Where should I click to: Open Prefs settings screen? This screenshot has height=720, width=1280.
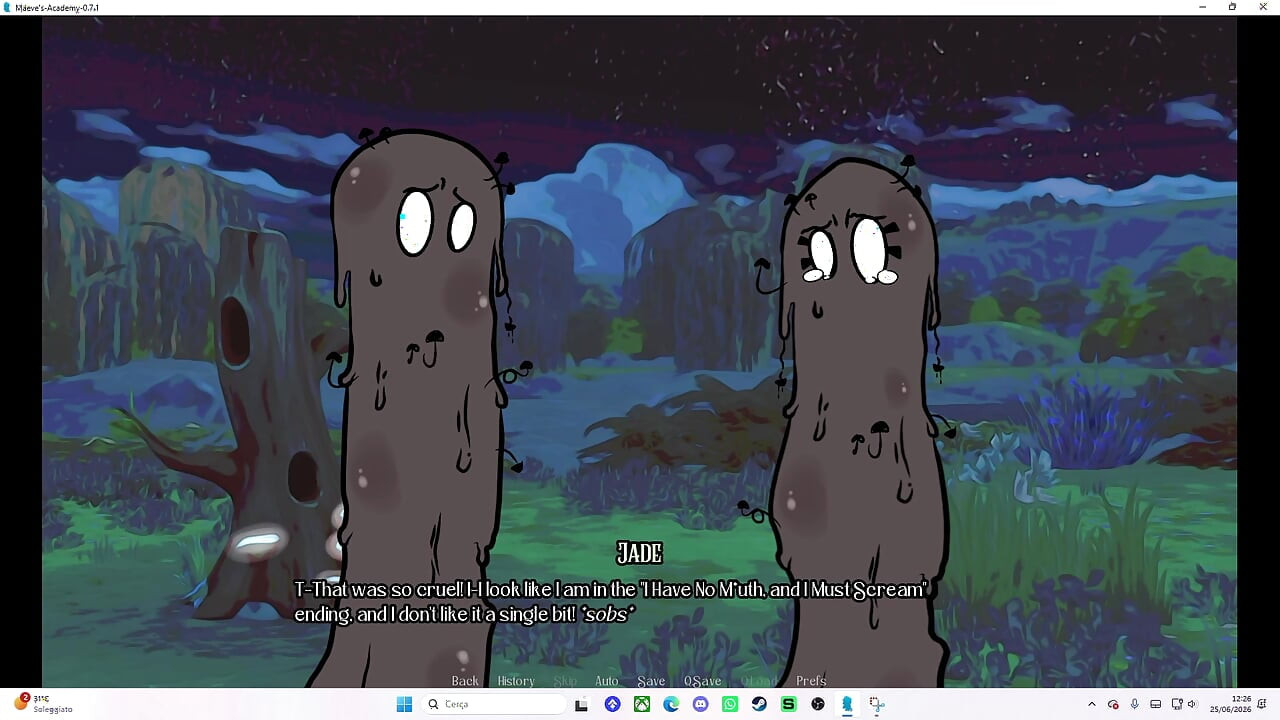(x=811, y=681)
